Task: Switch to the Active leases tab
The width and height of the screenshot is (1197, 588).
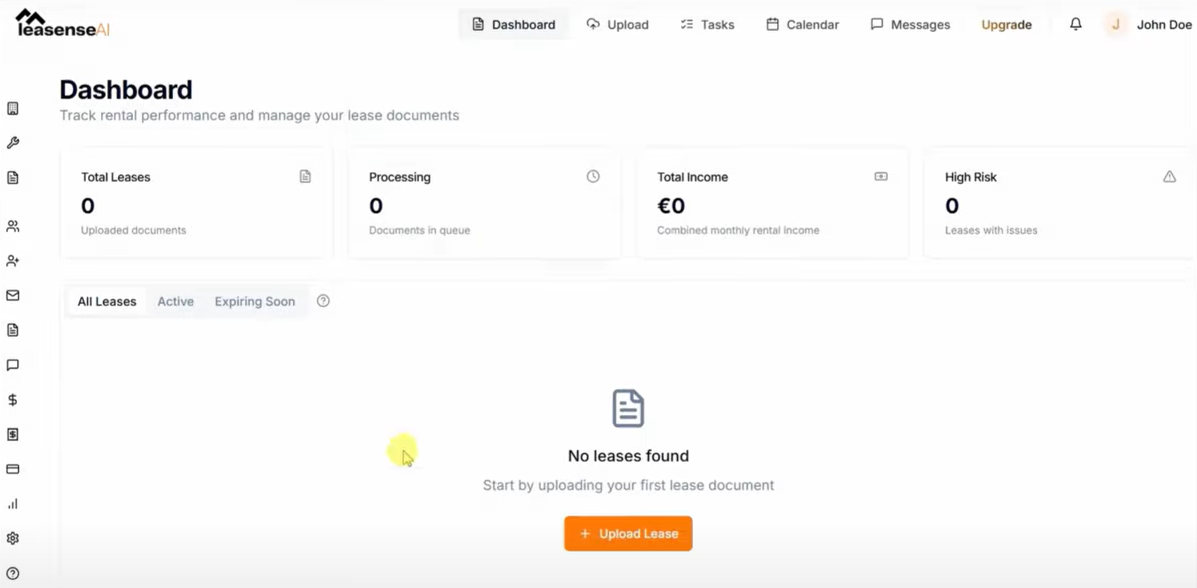Action: 175,301
